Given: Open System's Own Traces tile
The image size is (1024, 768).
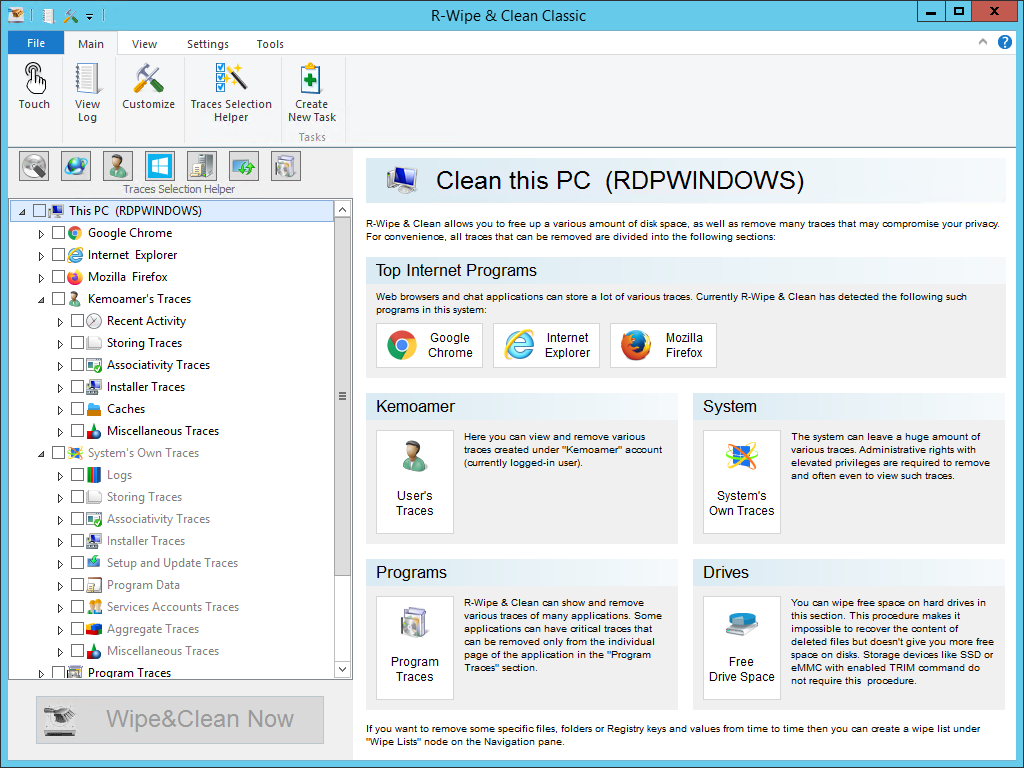Looking at the screenshot, I should point(741,481).
